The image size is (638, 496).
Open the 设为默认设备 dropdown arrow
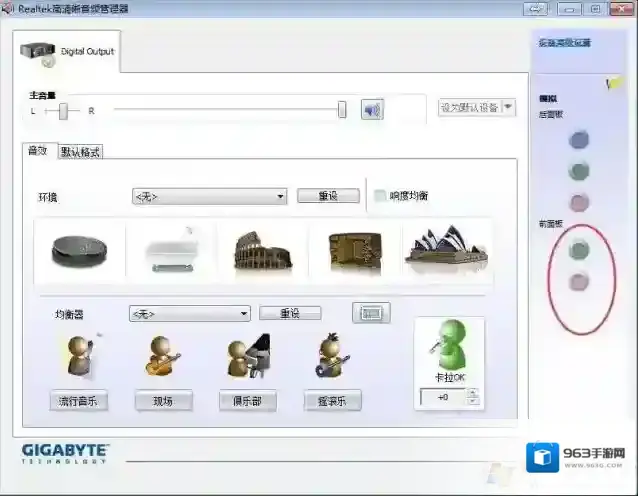click(x=509, y=107)
